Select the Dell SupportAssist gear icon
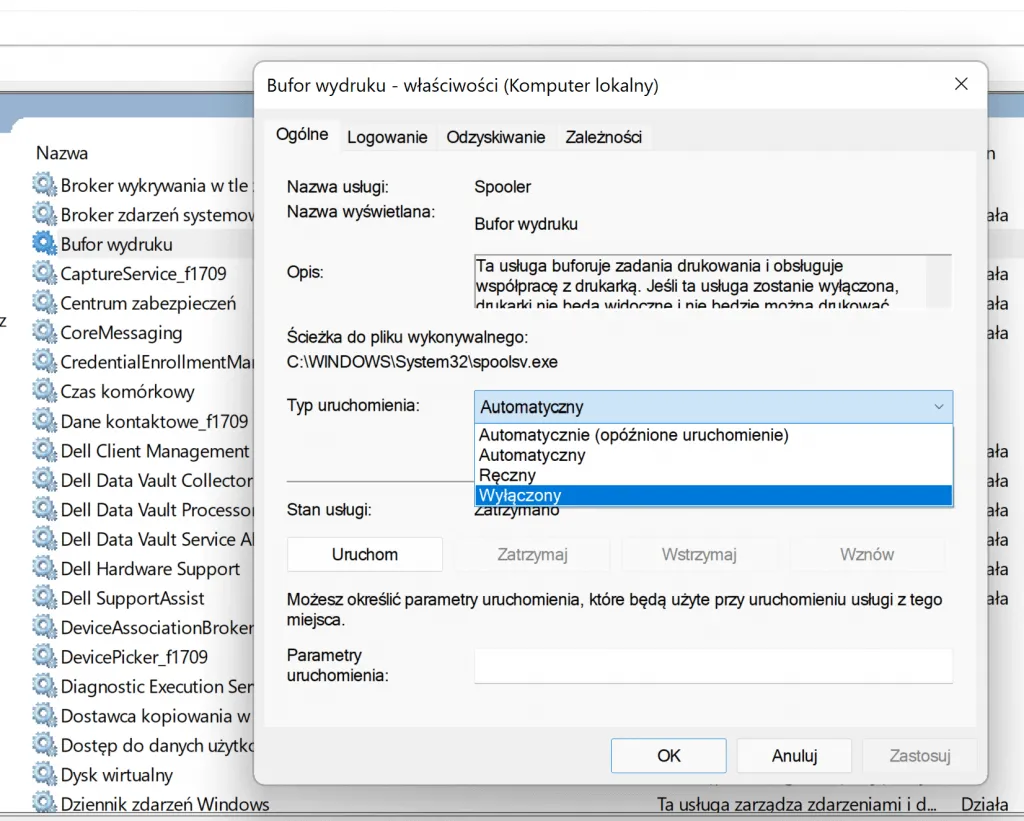 (44, 598)
